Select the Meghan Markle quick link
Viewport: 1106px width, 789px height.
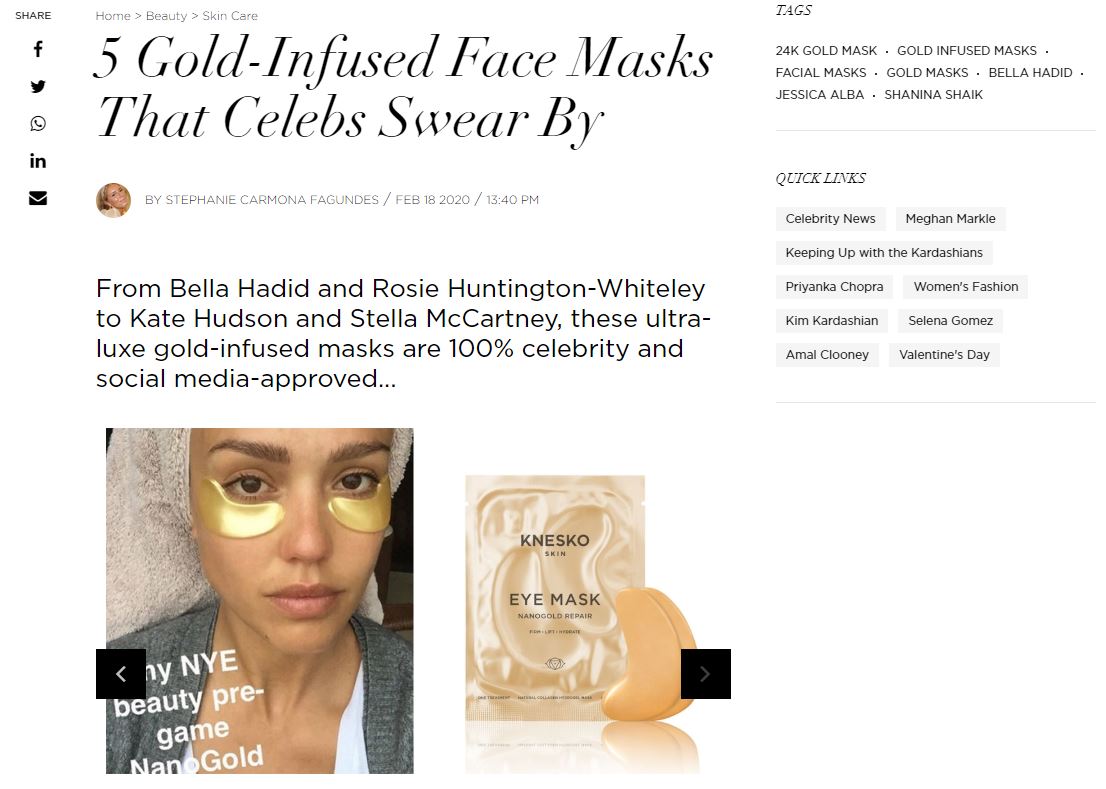(950, 219)
